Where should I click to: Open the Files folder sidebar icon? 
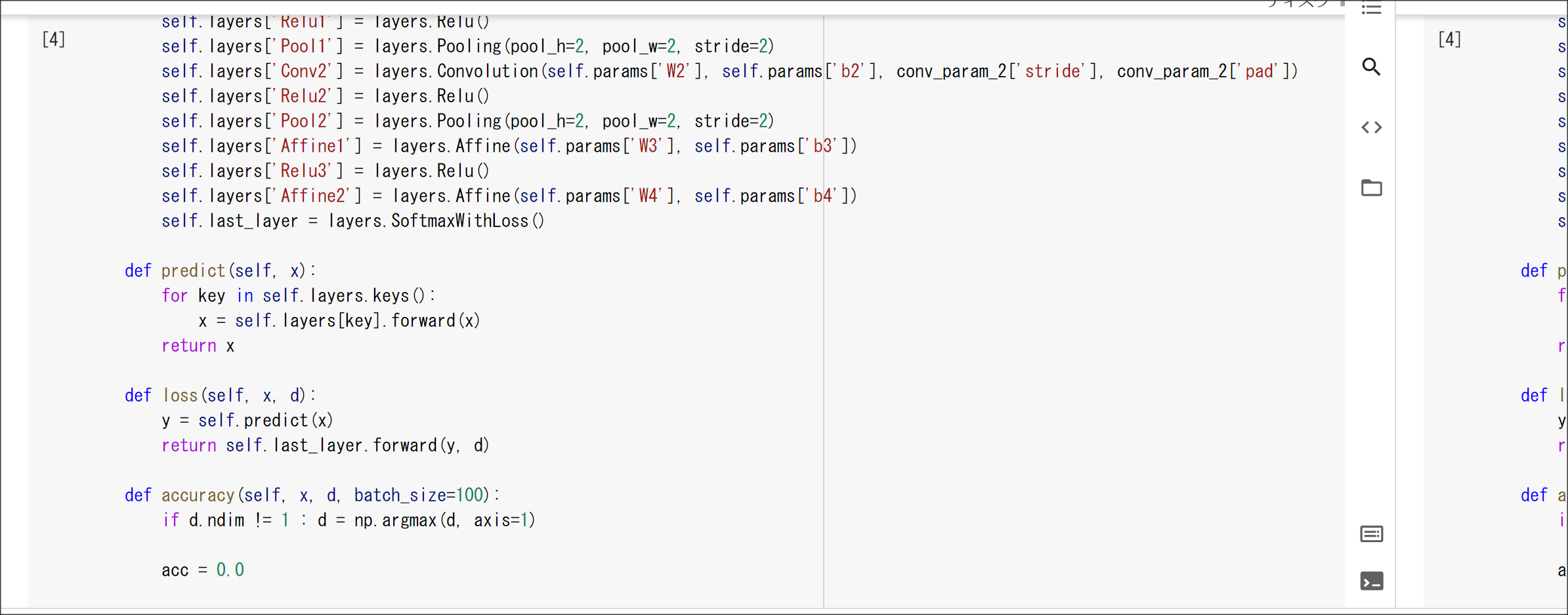pos(1371,188)
